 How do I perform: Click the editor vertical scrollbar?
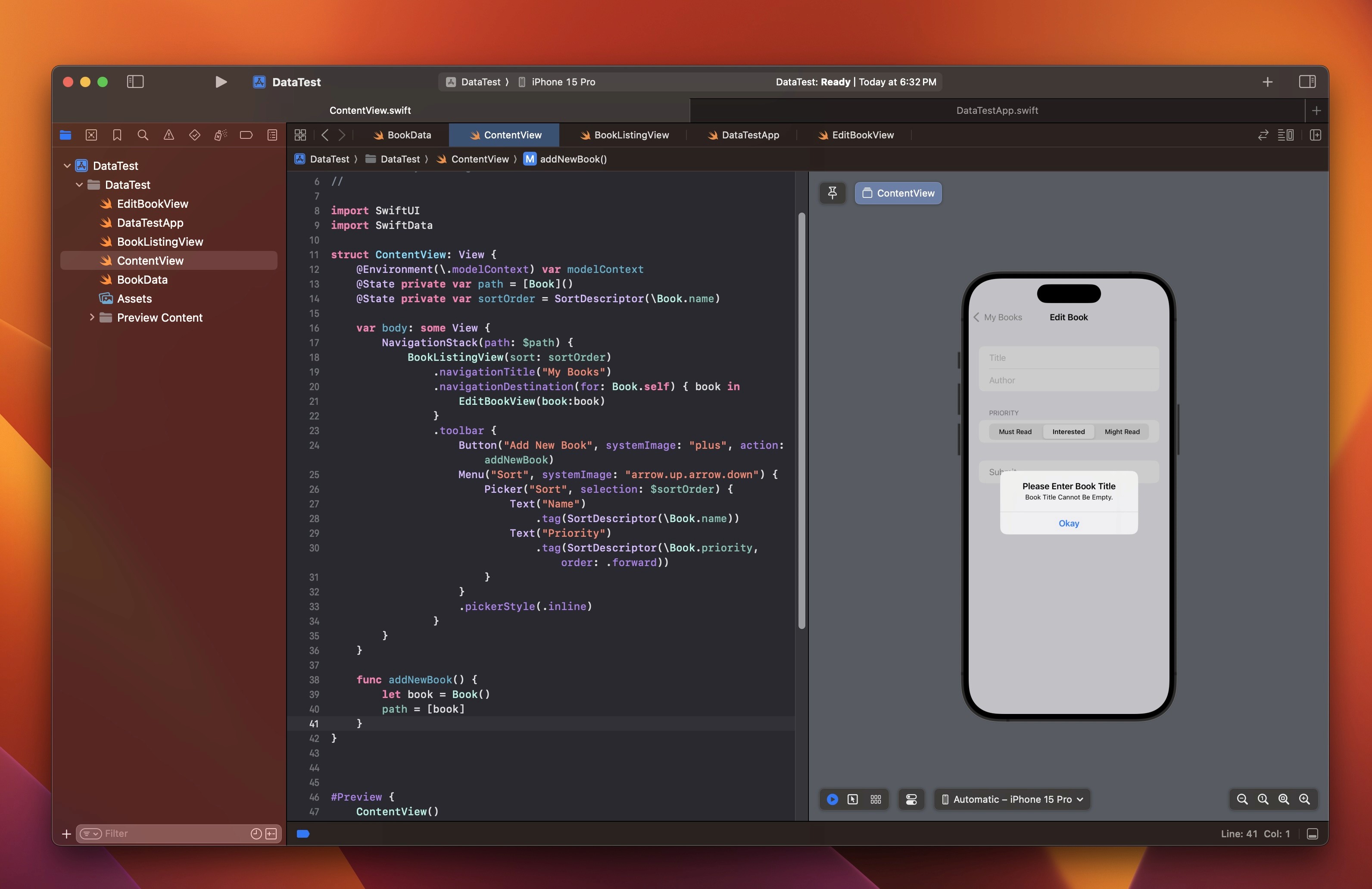pyautogui.click(x=801, y=421)
